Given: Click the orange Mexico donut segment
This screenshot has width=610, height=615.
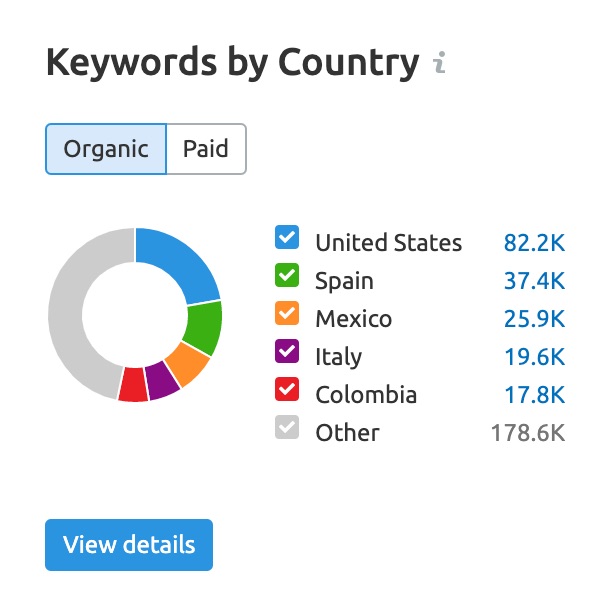Looking at the screenshot, I should 186,365.
